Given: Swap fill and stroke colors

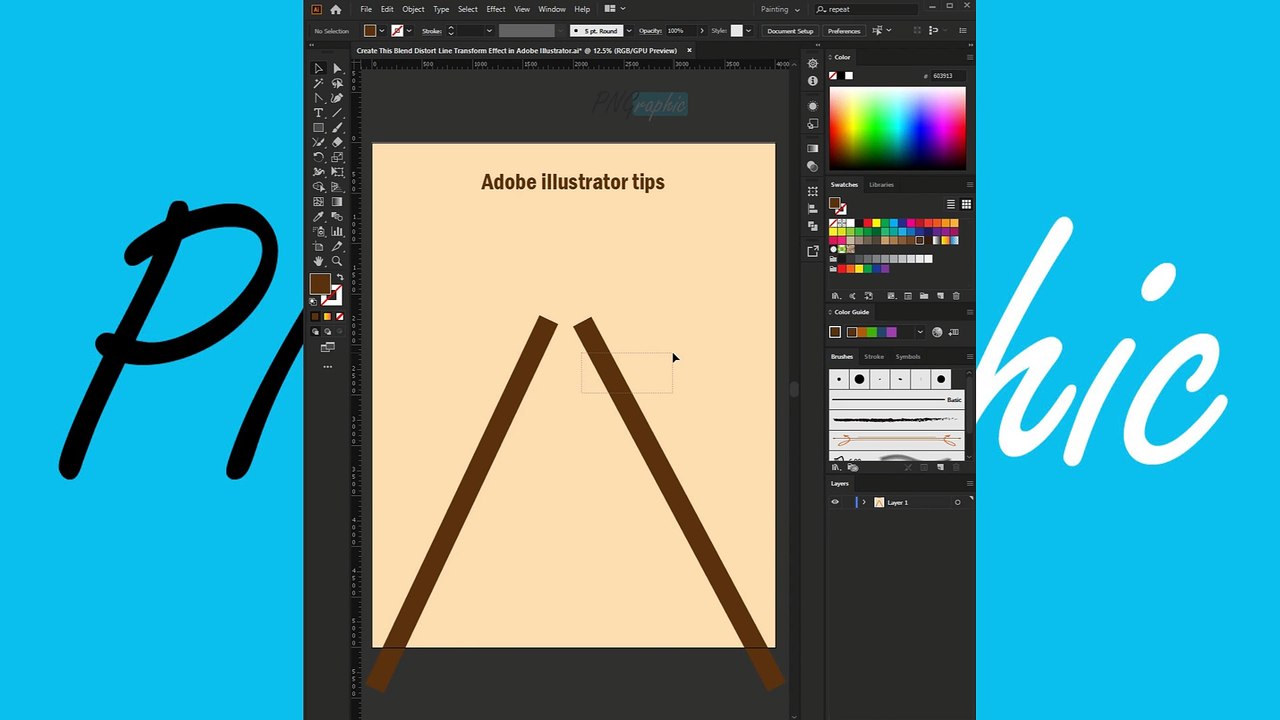Looking at the screenshot, I should pos(339,277).
